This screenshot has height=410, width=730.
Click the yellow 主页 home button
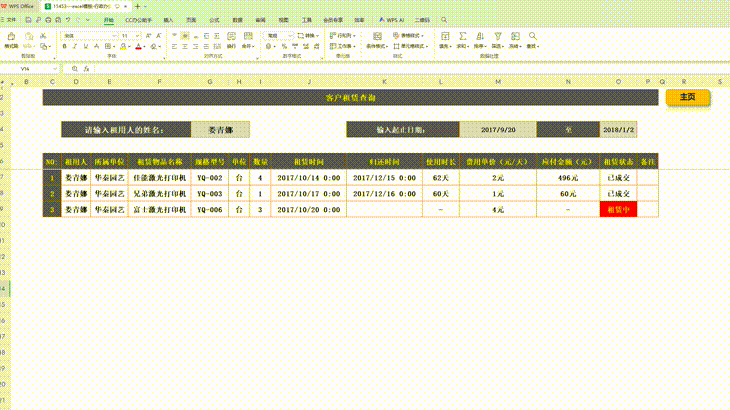click(x=688, y=97)
